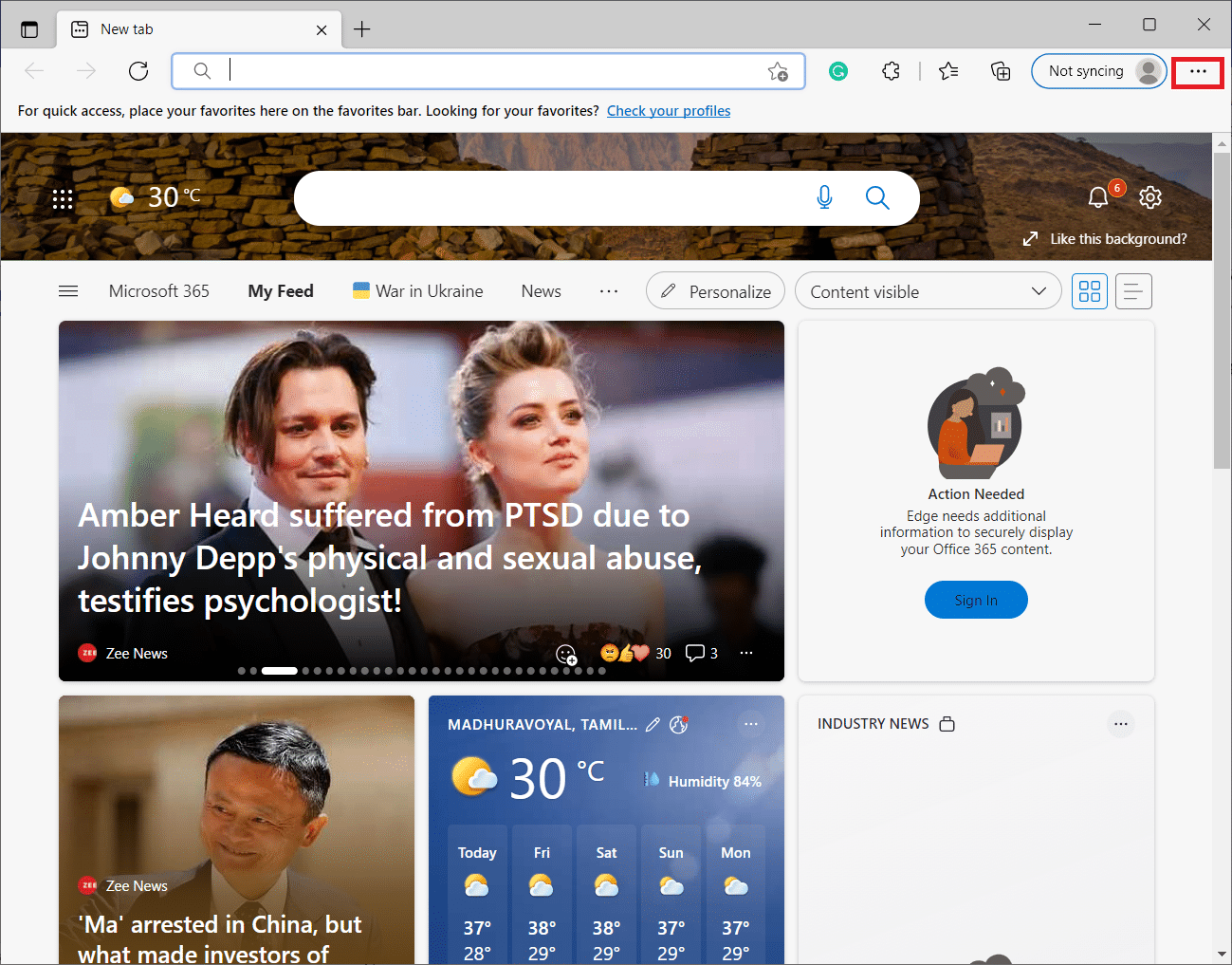Open the Collections icon
Viewport: 1232px width, 965px height.
point(1001,71)
